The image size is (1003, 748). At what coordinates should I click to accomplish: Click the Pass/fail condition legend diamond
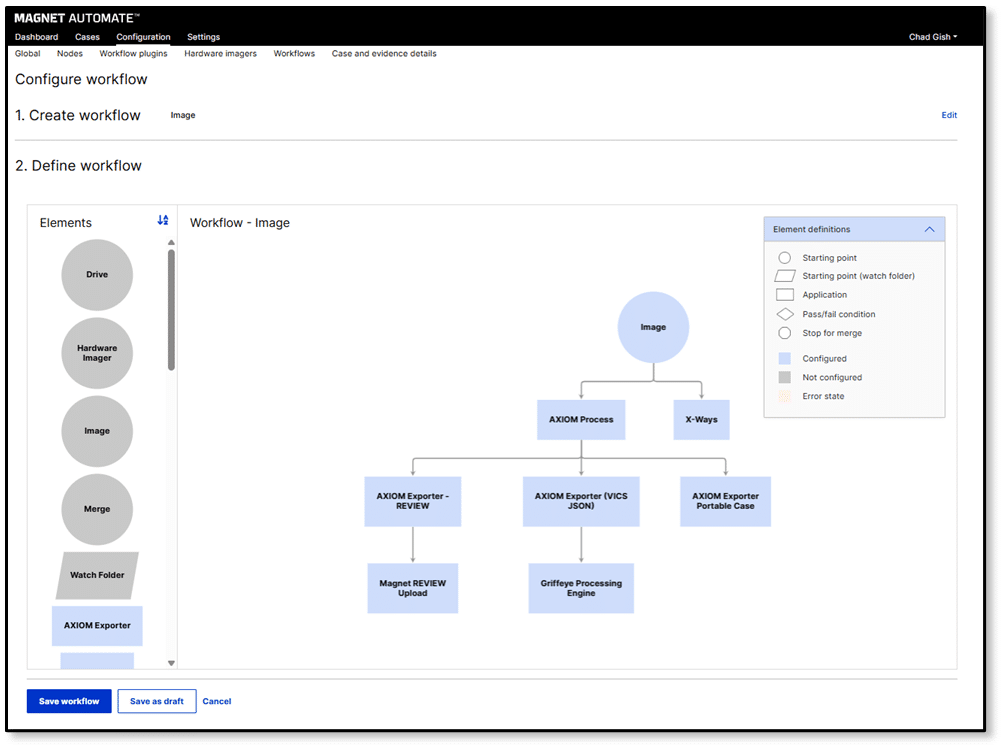coord(785,314)
